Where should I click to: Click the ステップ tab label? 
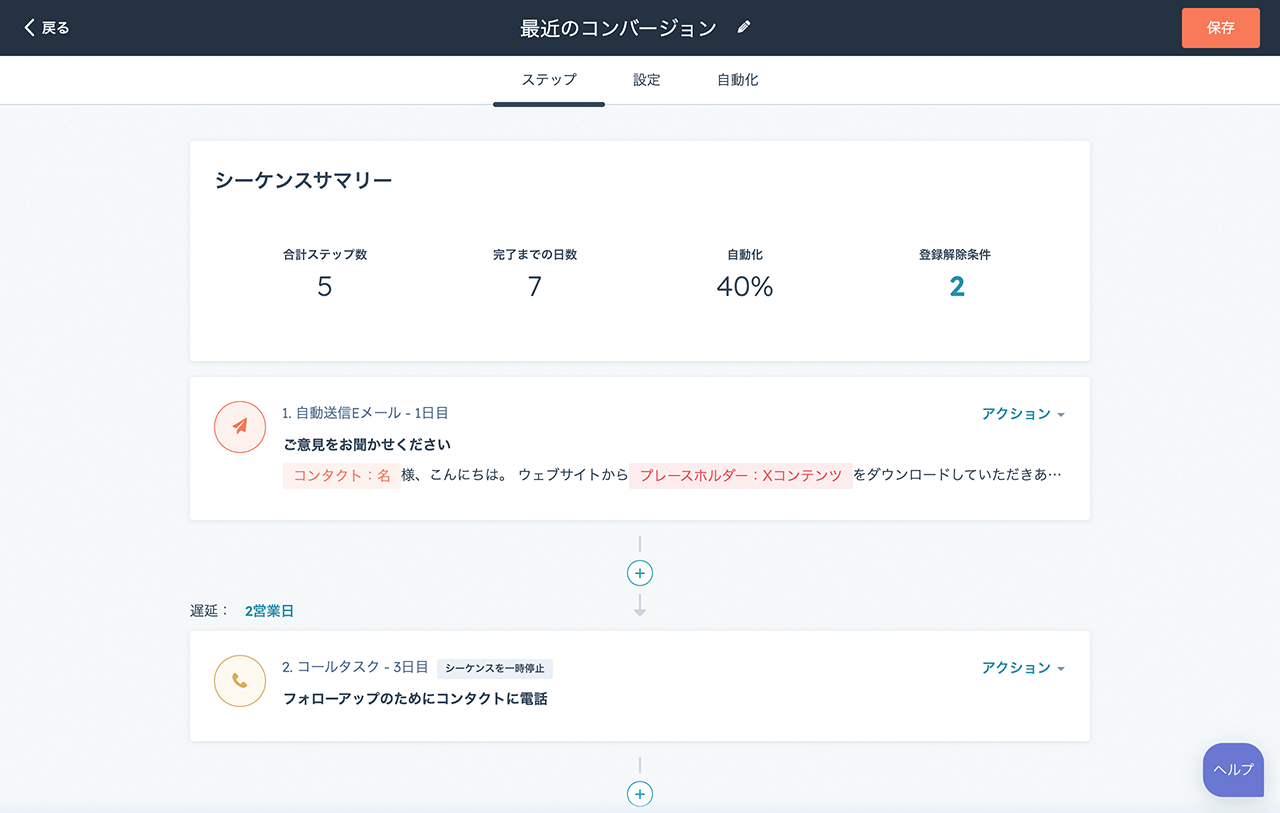(548, 79)
